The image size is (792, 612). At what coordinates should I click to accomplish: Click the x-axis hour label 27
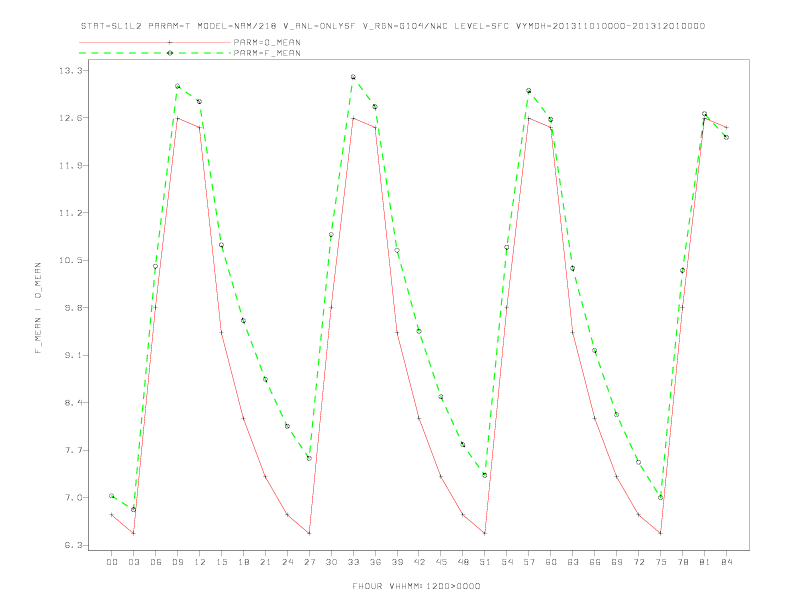click(309, 562)
